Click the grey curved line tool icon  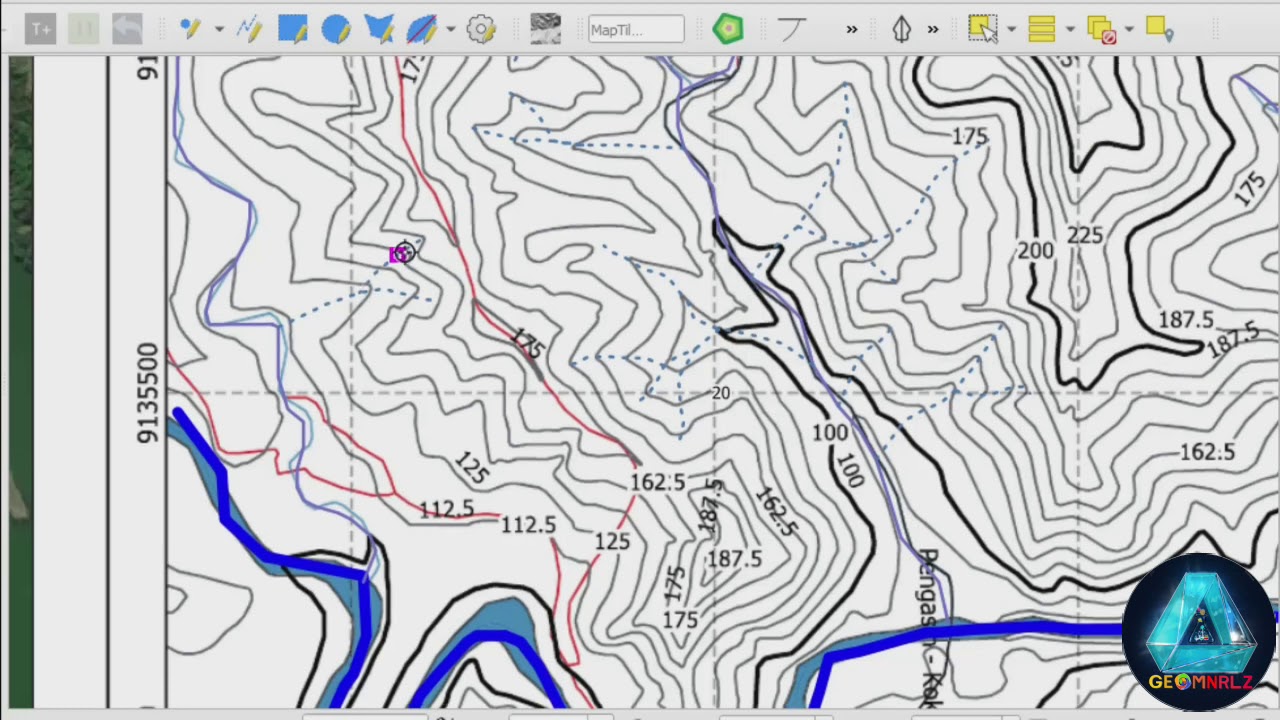pos(791,30)
